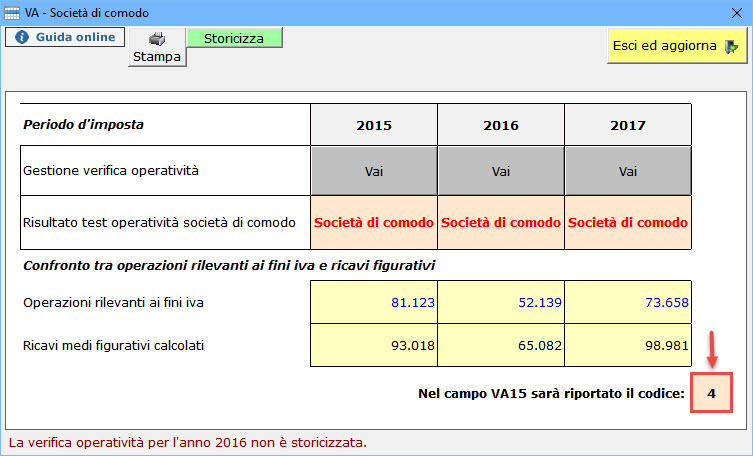This screenshot has height=456, width=753.
Task: Click the Periodo d'imposta label
Action: (84, 125)
